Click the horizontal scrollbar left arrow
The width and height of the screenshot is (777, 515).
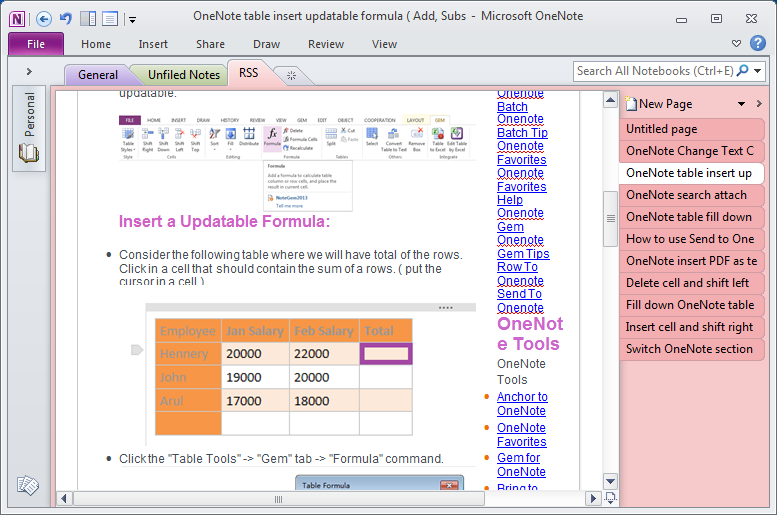[64, 498]
